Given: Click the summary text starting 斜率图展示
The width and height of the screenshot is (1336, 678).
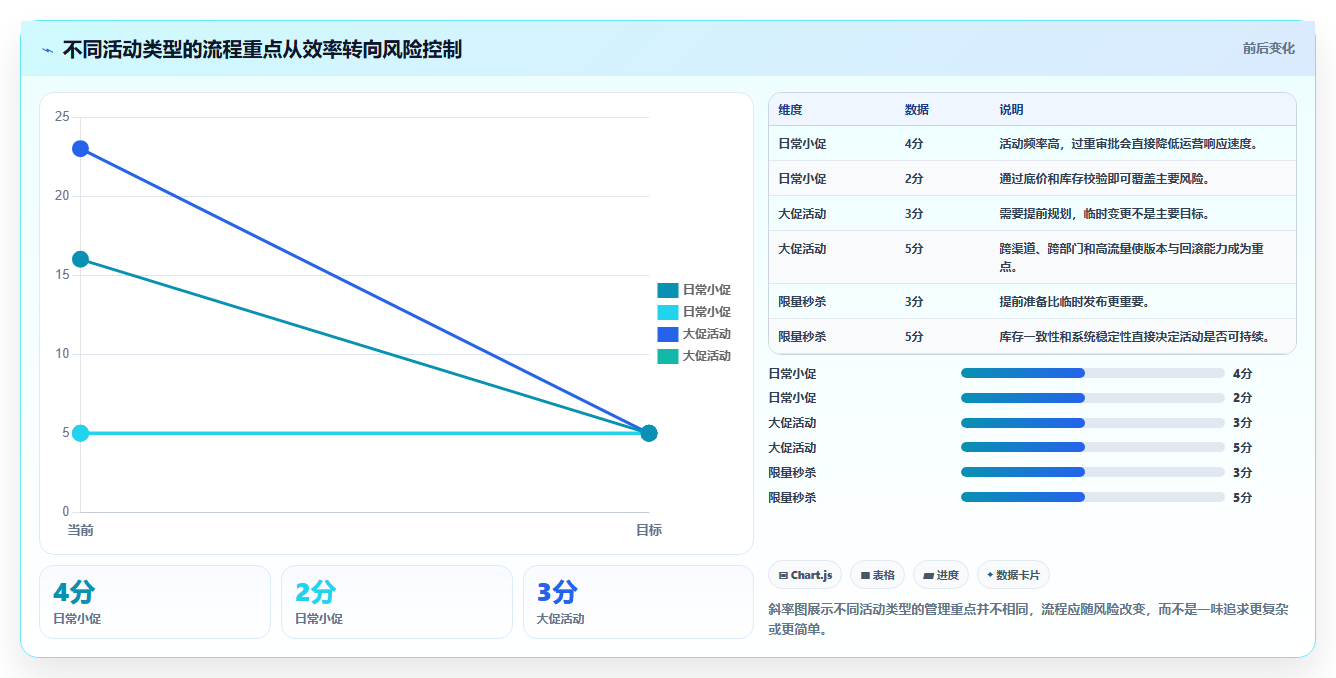Looking at the screenshot, I should coord(1030,619).
